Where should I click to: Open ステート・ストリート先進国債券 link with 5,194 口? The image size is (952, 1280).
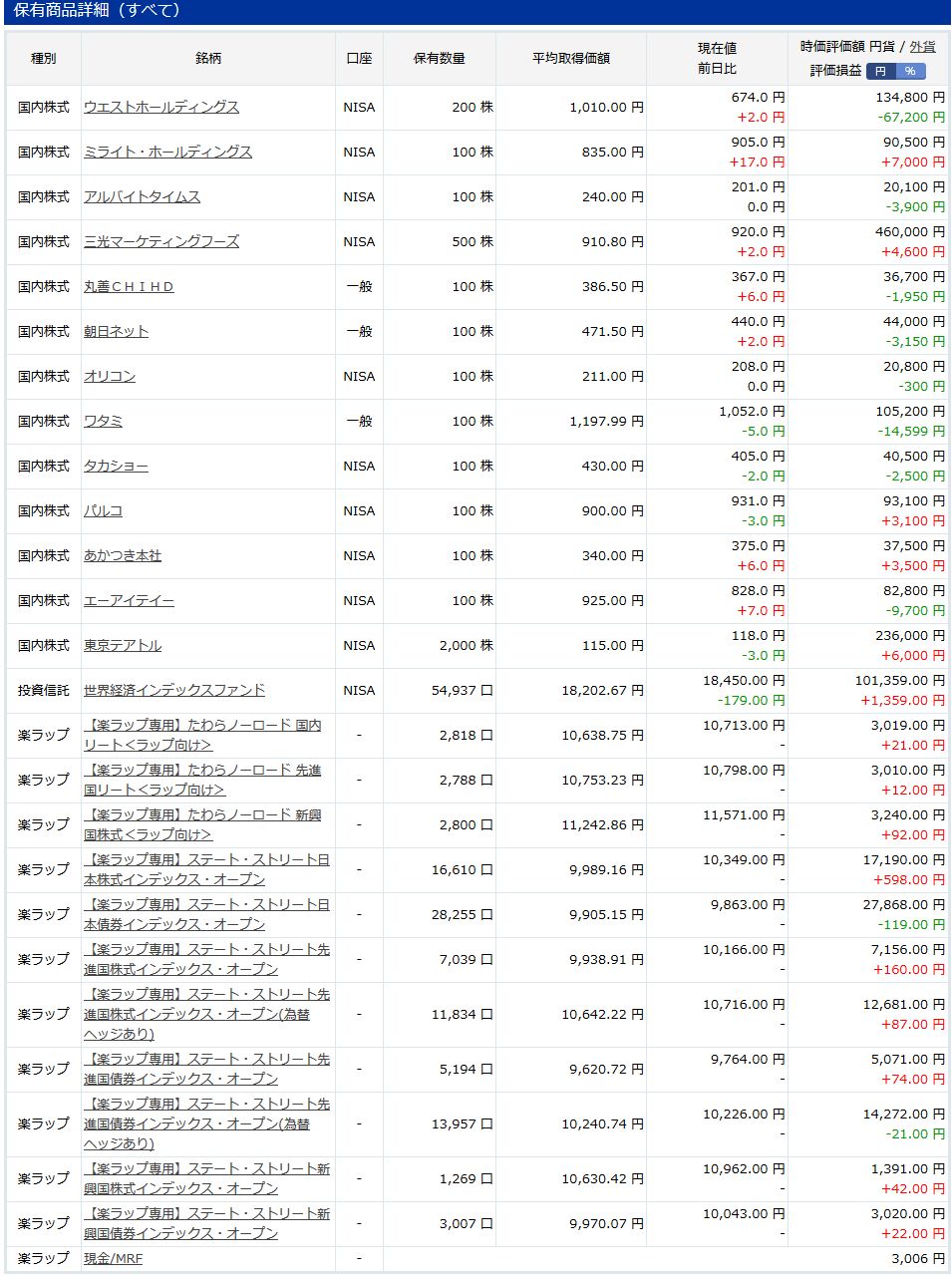pos(206,1069)
